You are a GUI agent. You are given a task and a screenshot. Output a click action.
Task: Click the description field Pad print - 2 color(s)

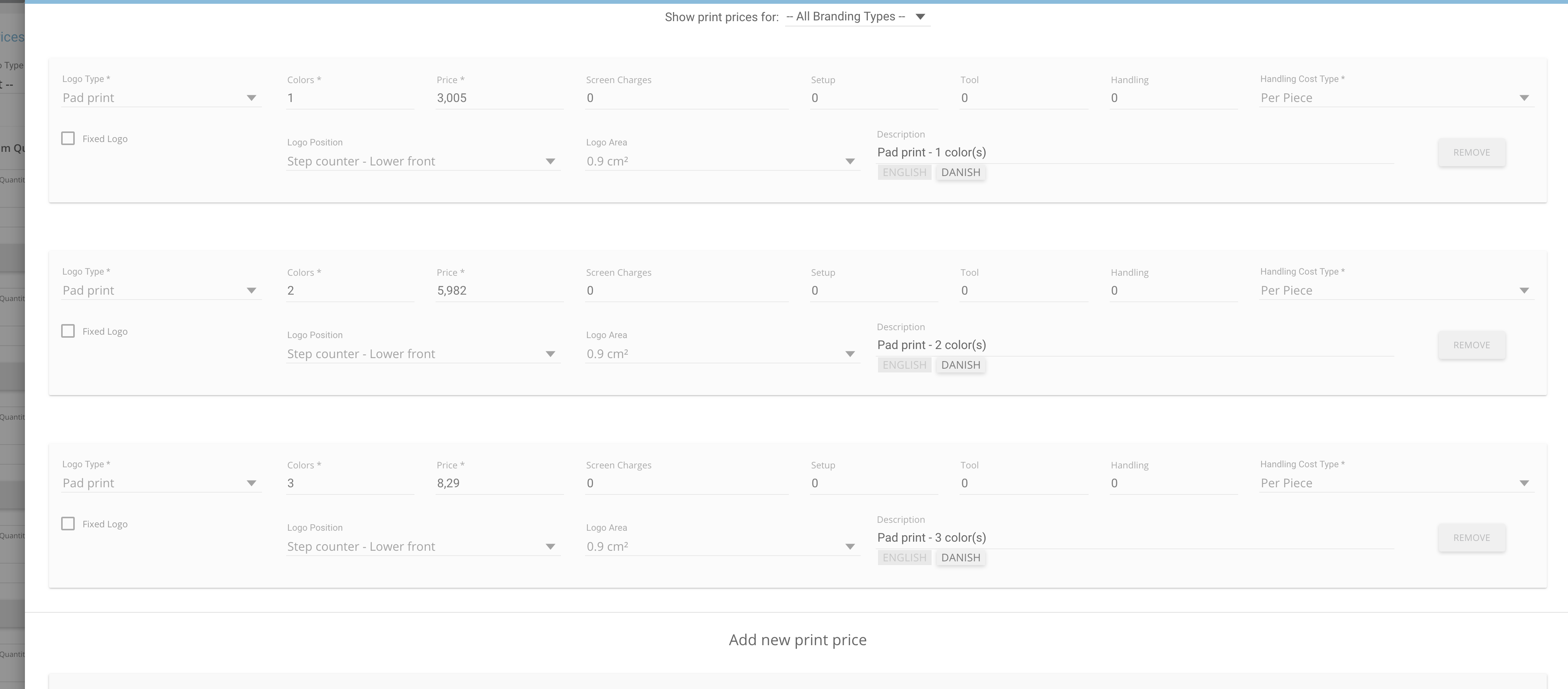tap(1135, 345)
